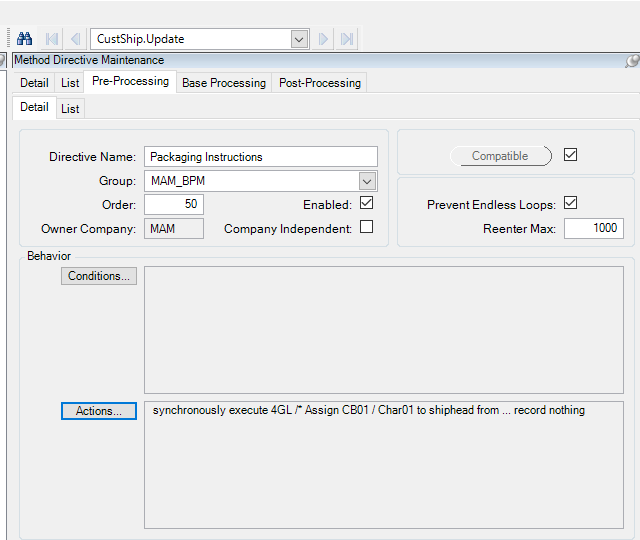
Task: Switch to the Base Processing tab
Action: 224,83
